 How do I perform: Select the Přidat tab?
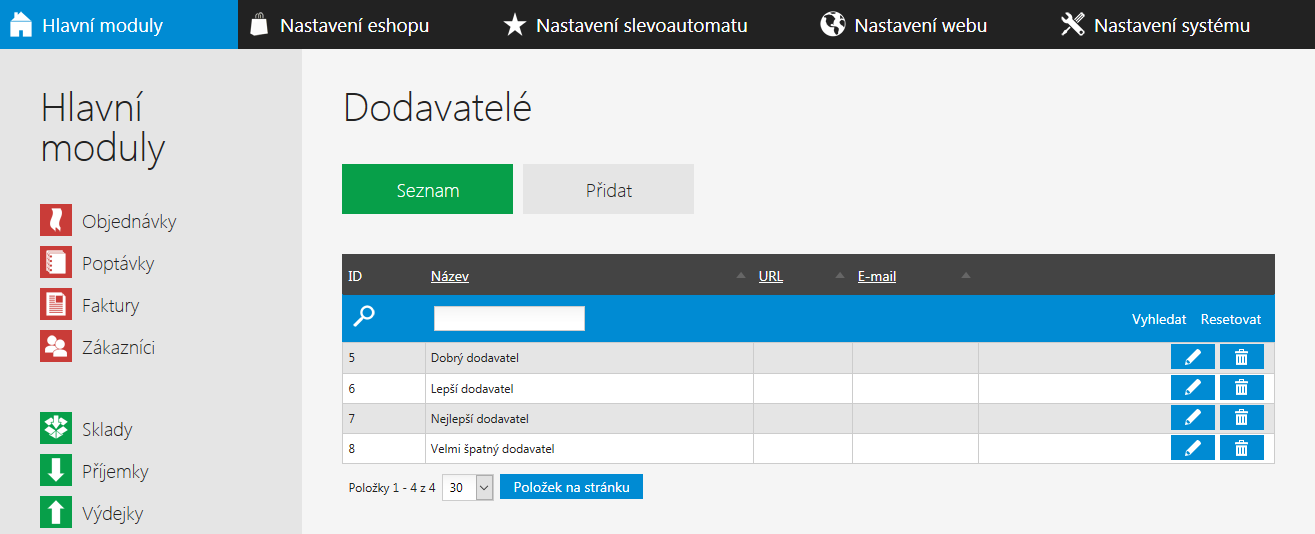click(x=608, y=189)
